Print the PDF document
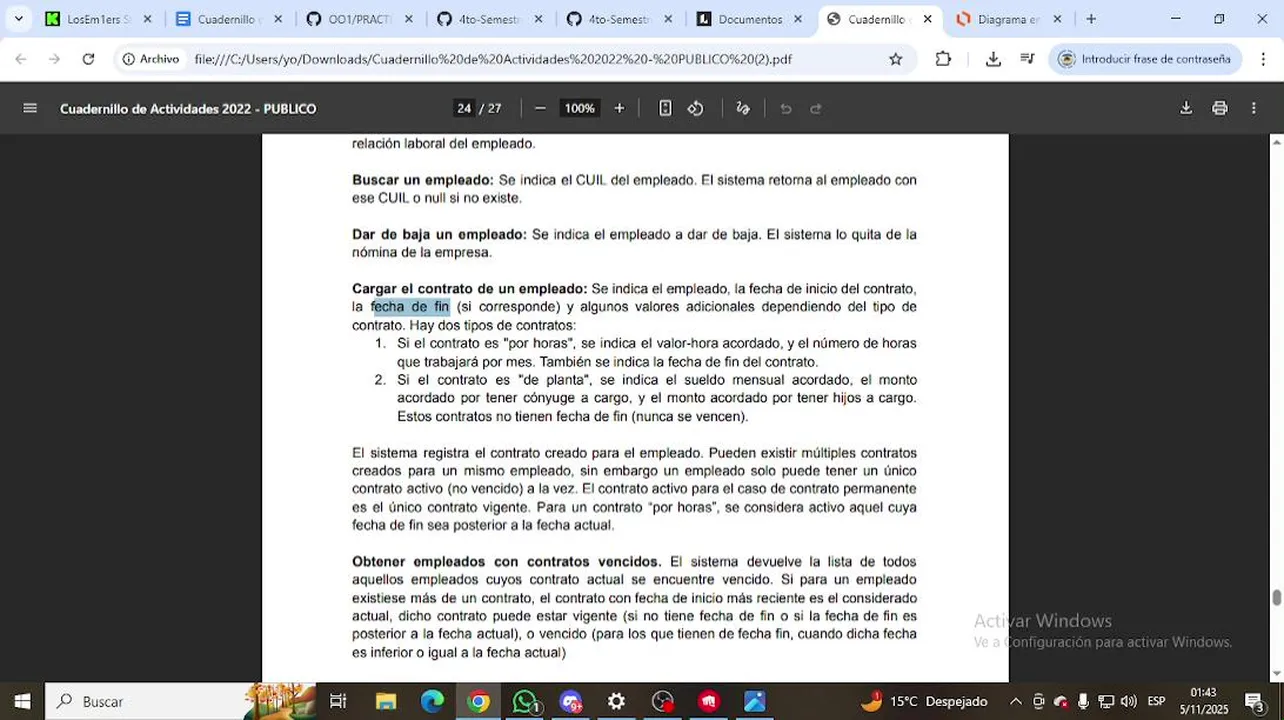This screenshot has width=1284, height=720. (x=1220, y=108)
